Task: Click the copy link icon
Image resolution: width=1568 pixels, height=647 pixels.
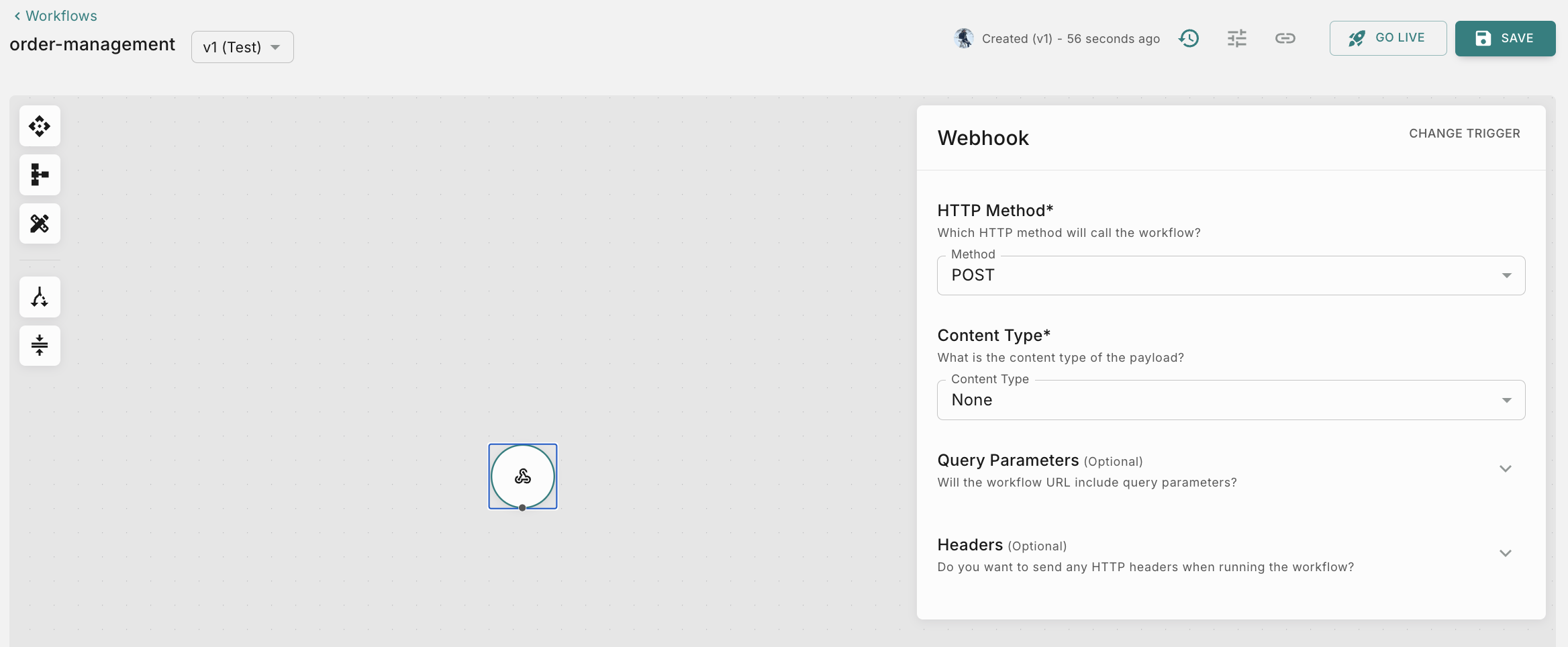Action: tap(1285, 38)
